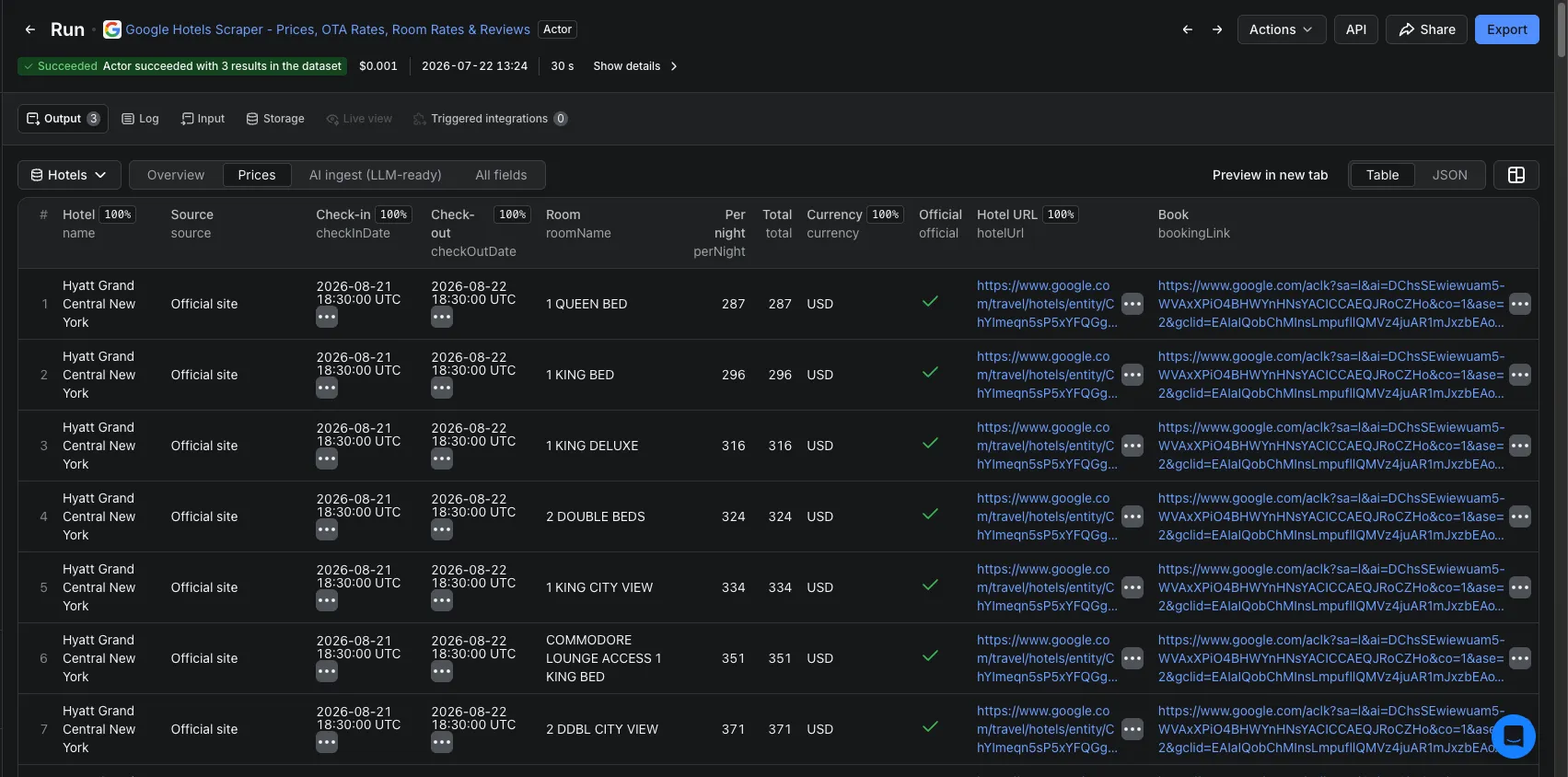Open Preview in new tab
The image size is (1568, 777).
[x=1270, y=175]
